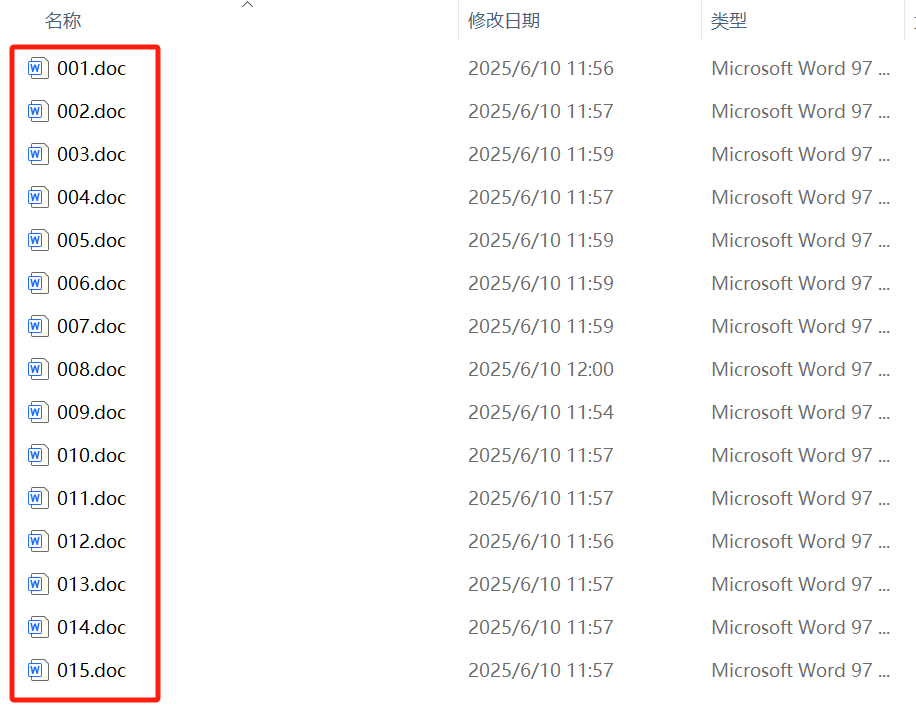Click the Word icon of 008.doc
916x714 pixels.
(x=37, y=369)
